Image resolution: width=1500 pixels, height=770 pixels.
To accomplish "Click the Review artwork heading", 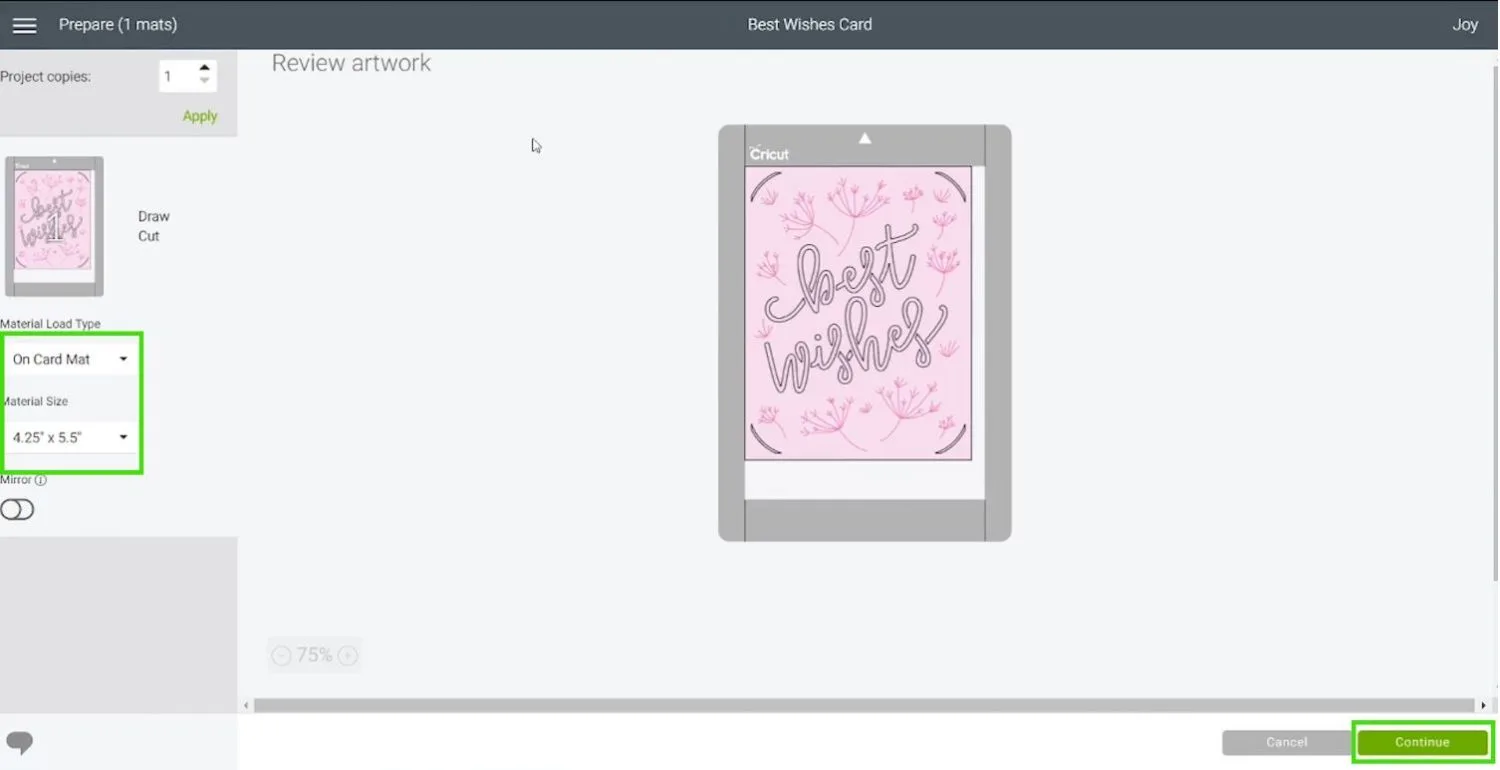I will pos(351,63).
